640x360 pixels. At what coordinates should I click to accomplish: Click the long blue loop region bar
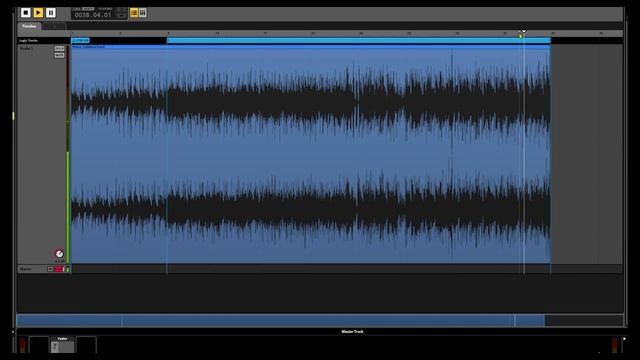click(x=359, y=40)
